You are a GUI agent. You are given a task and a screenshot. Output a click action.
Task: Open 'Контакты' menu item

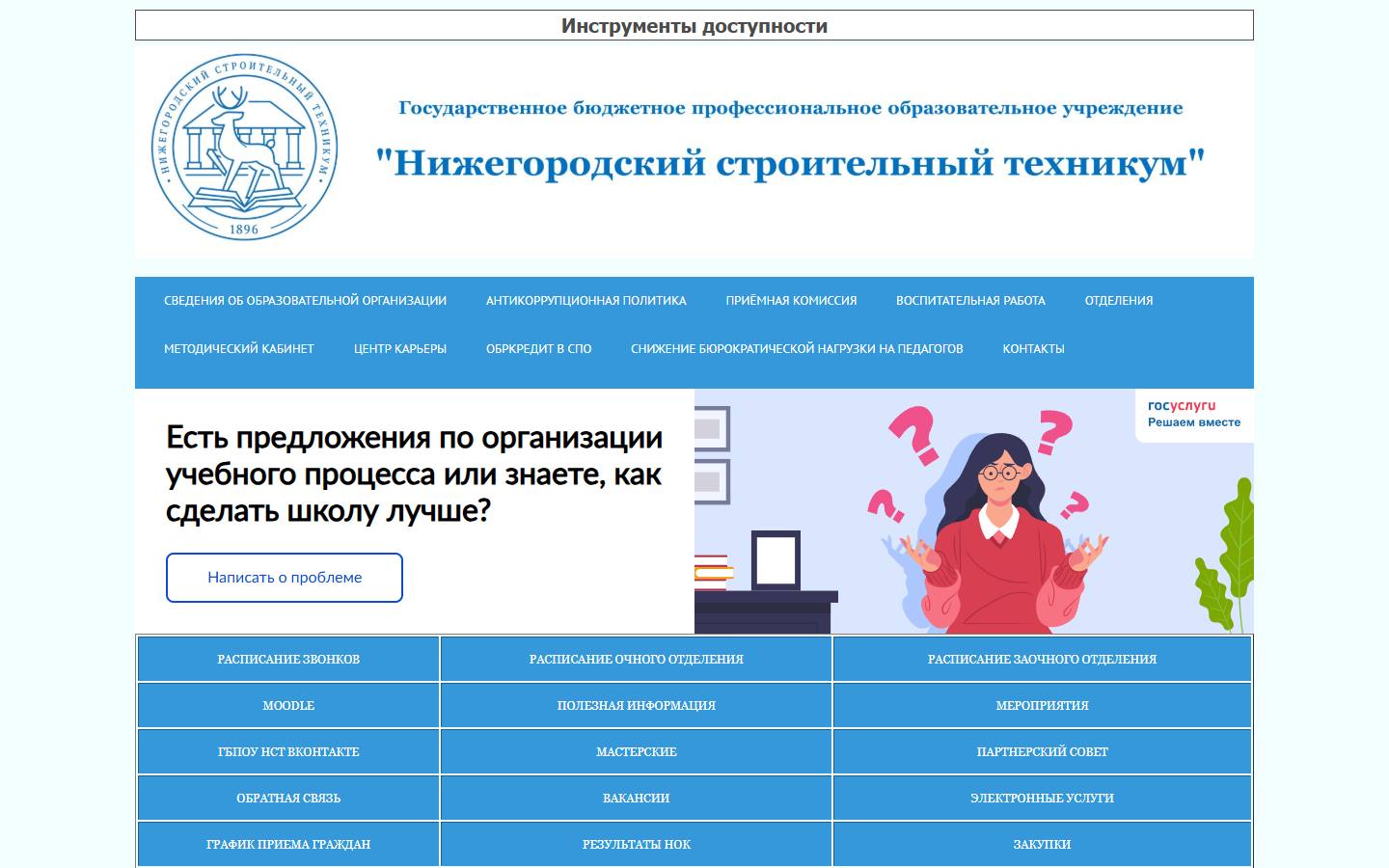click(x=1033, y=349)
